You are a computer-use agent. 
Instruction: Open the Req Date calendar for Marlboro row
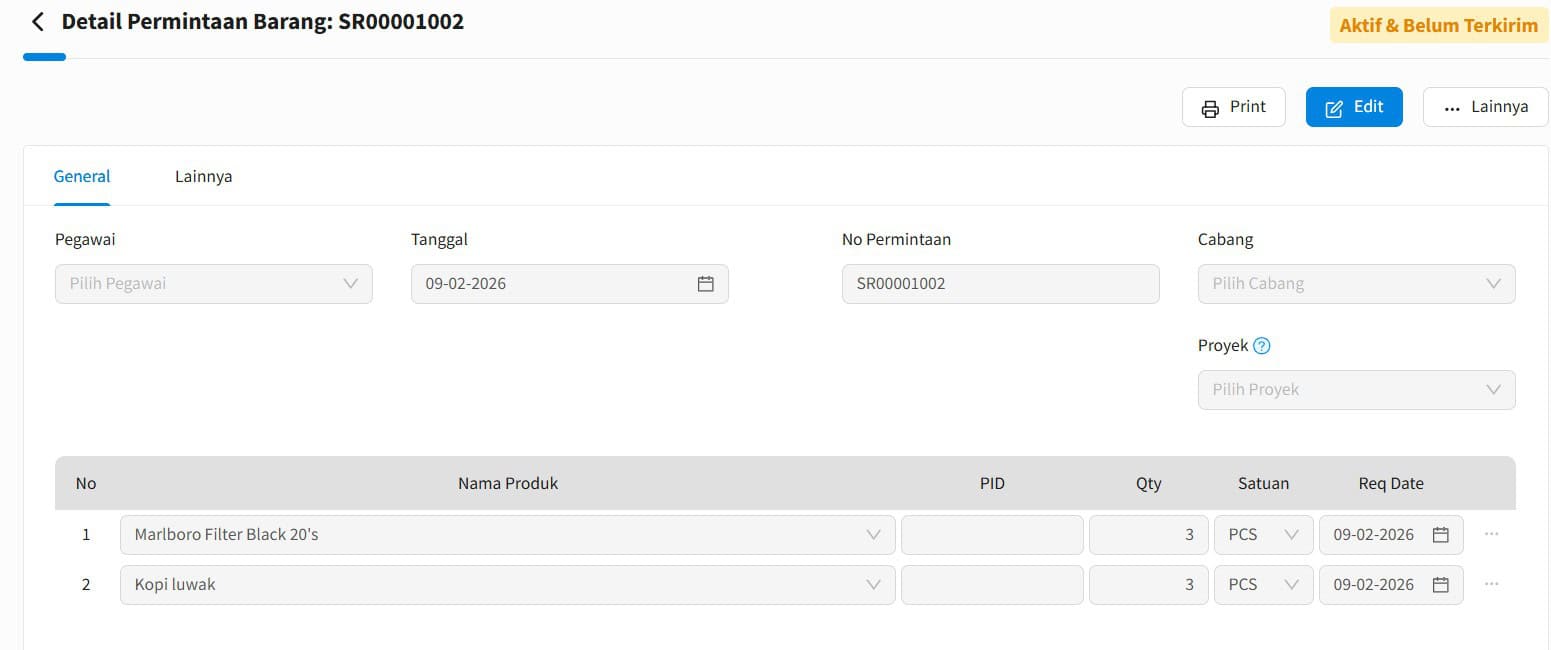(x=1440, y=534)
